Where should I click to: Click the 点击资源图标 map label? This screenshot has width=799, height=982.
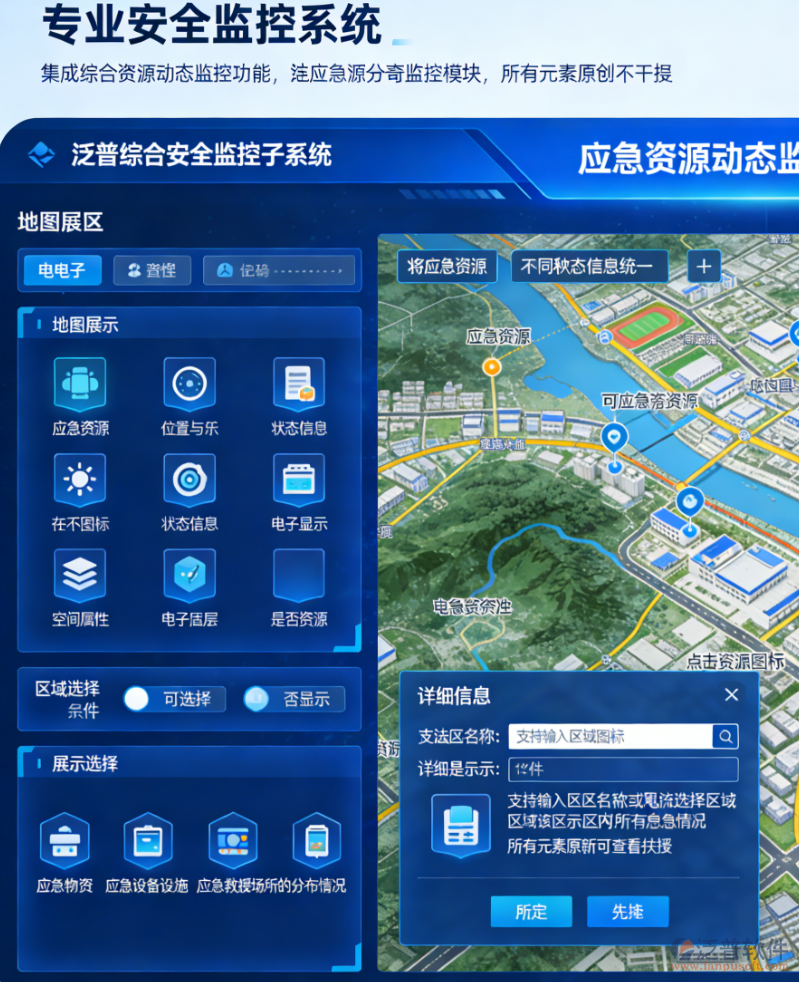(x=735, y=661)
